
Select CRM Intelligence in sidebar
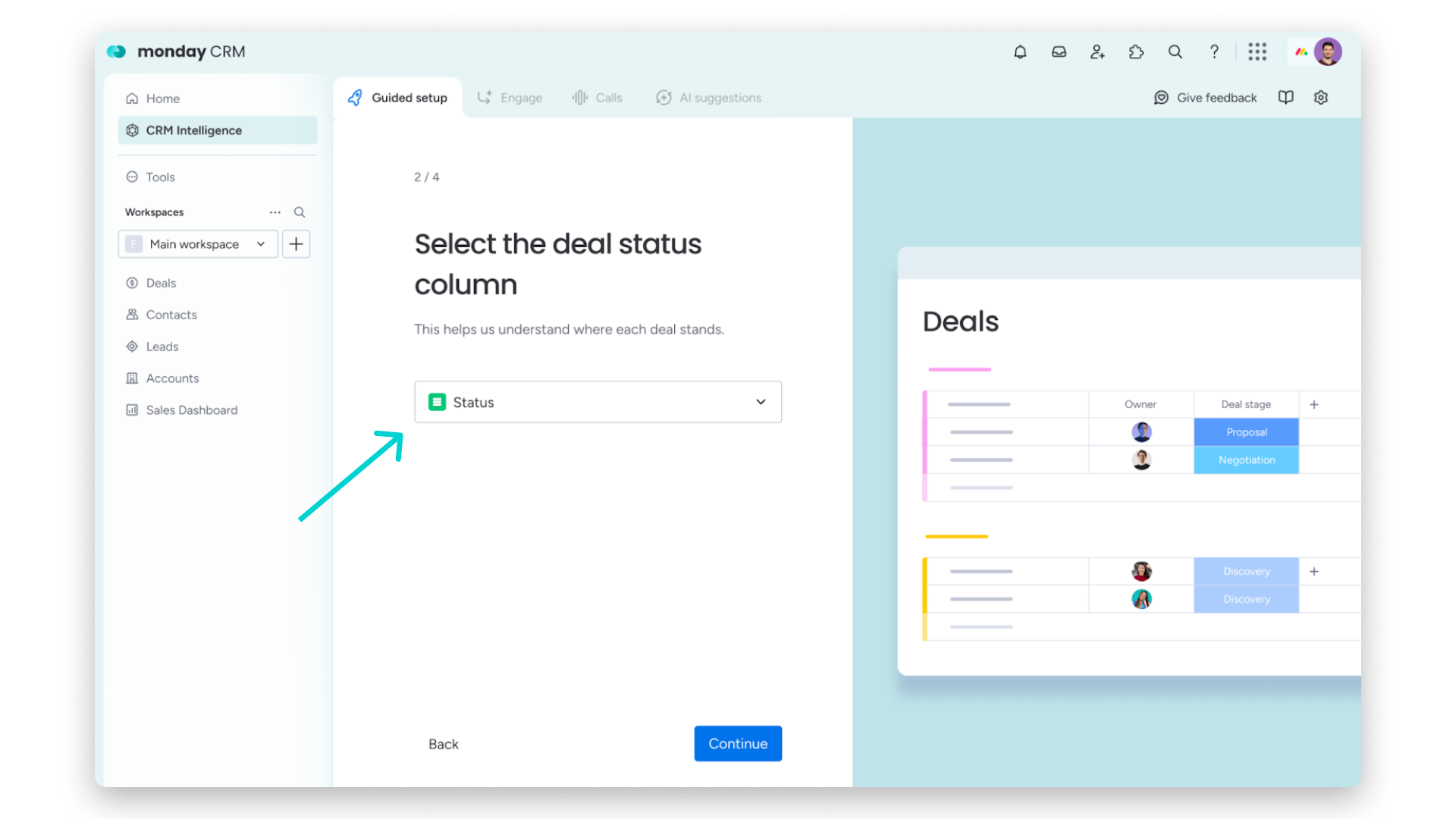point(218,130)
